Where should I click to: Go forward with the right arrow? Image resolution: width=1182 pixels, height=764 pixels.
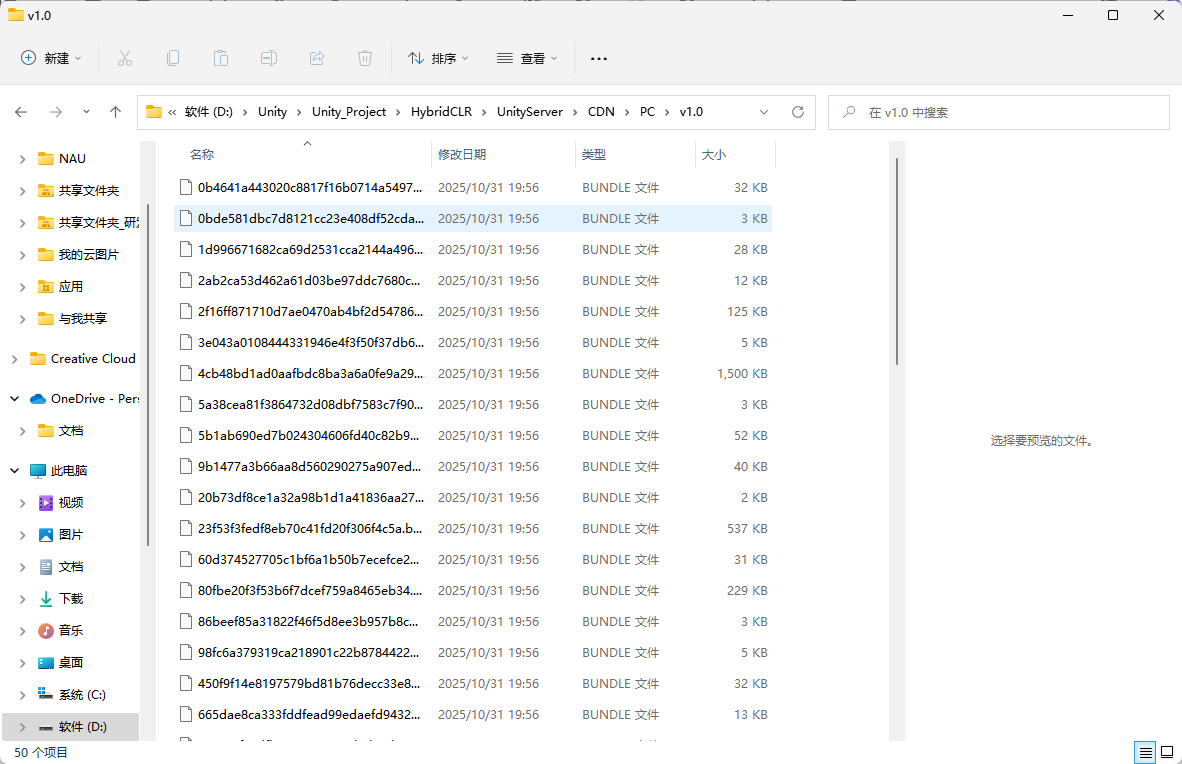pos(56,112)
